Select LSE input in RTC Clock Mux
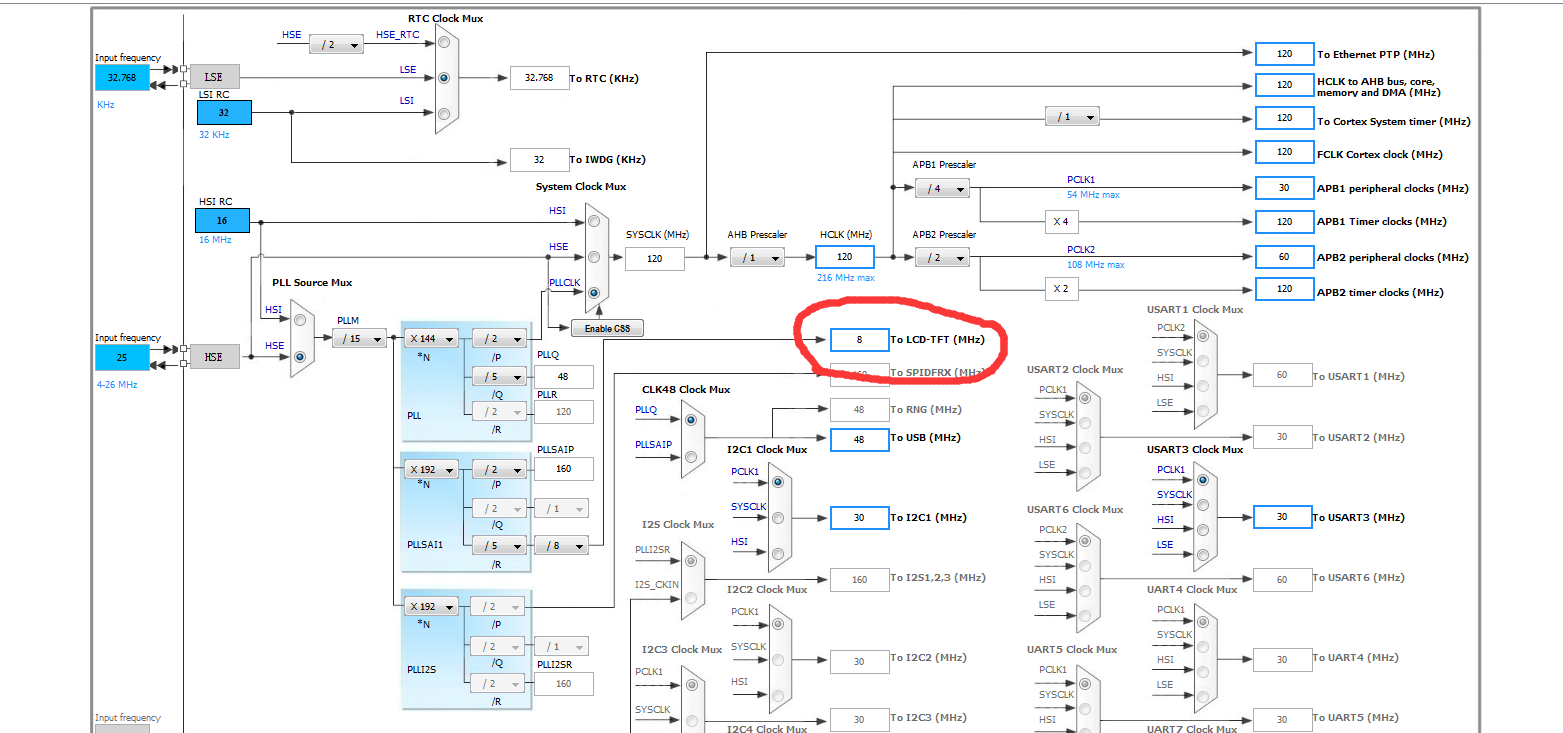 click(x=444, y=77)
